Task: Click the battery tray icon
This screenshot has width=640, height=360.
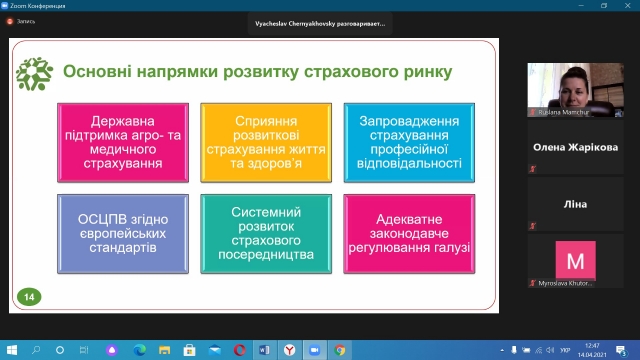Action: (x=526, y=350)
